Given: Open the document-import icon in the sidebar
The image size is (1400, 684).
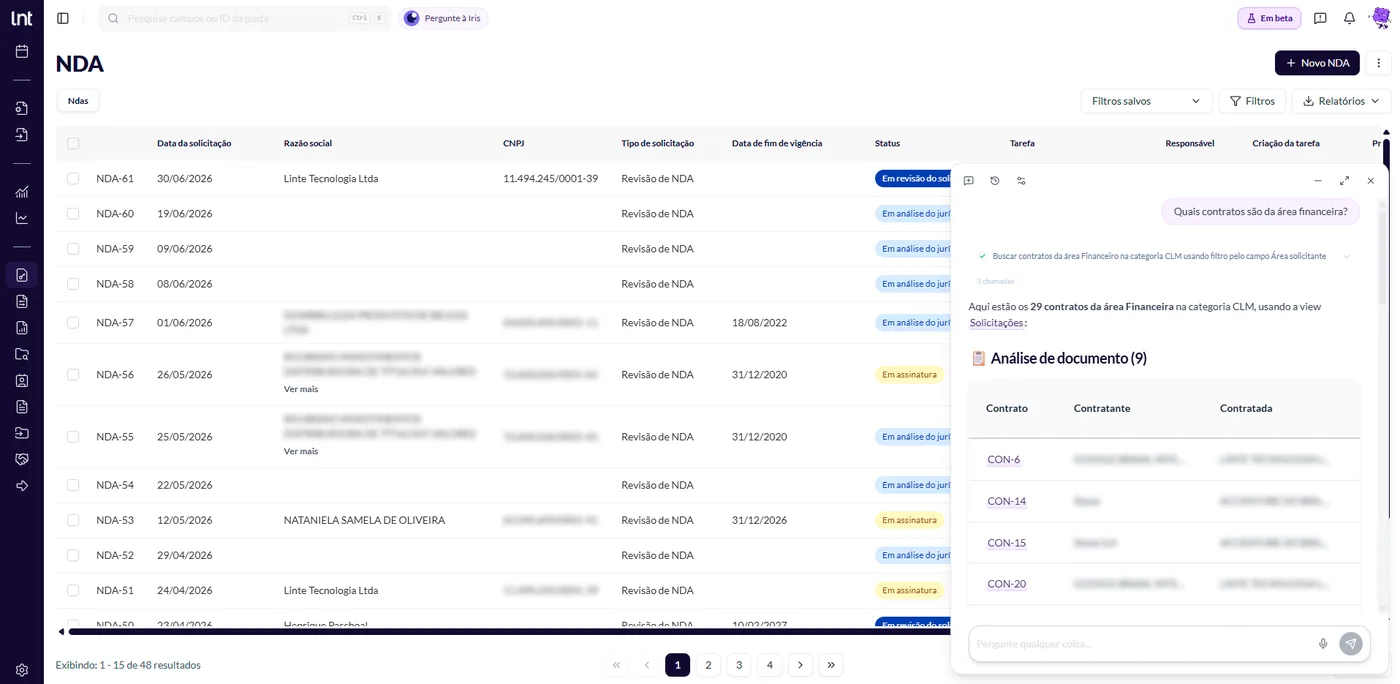Looking at the screenshot, I should coord(22,134).
